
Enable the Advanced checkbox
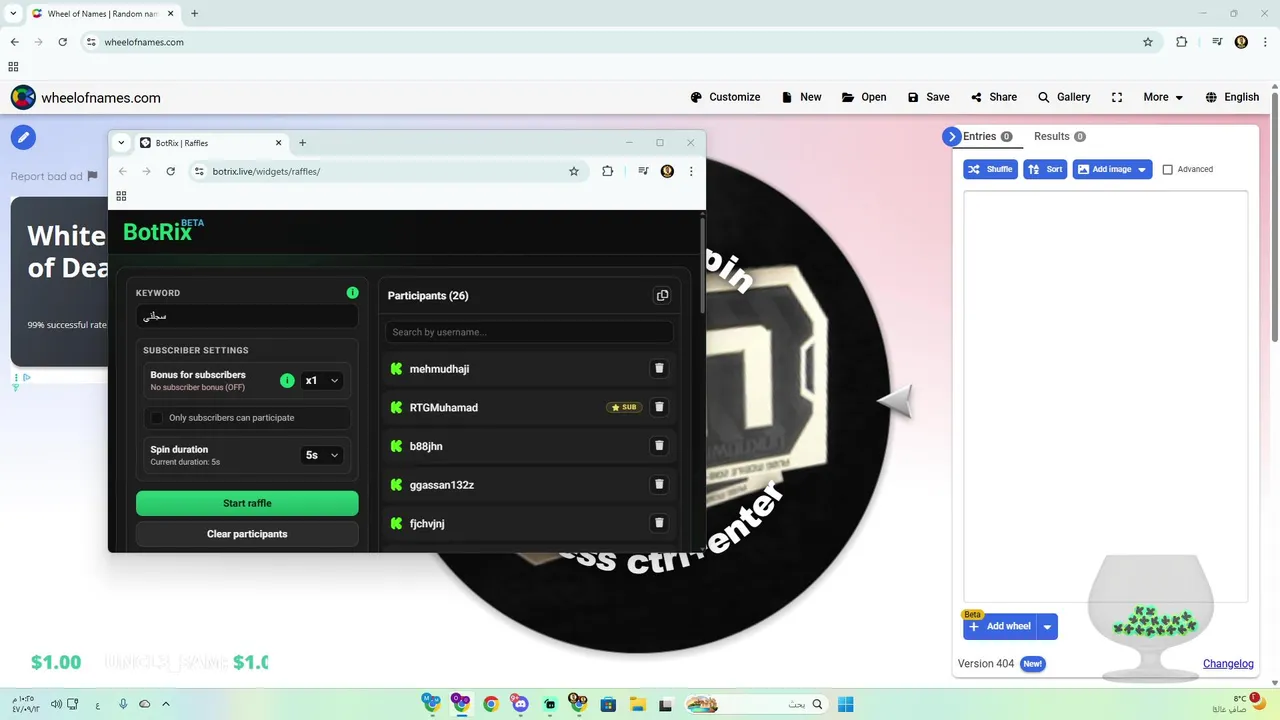tap(1167, 169)
